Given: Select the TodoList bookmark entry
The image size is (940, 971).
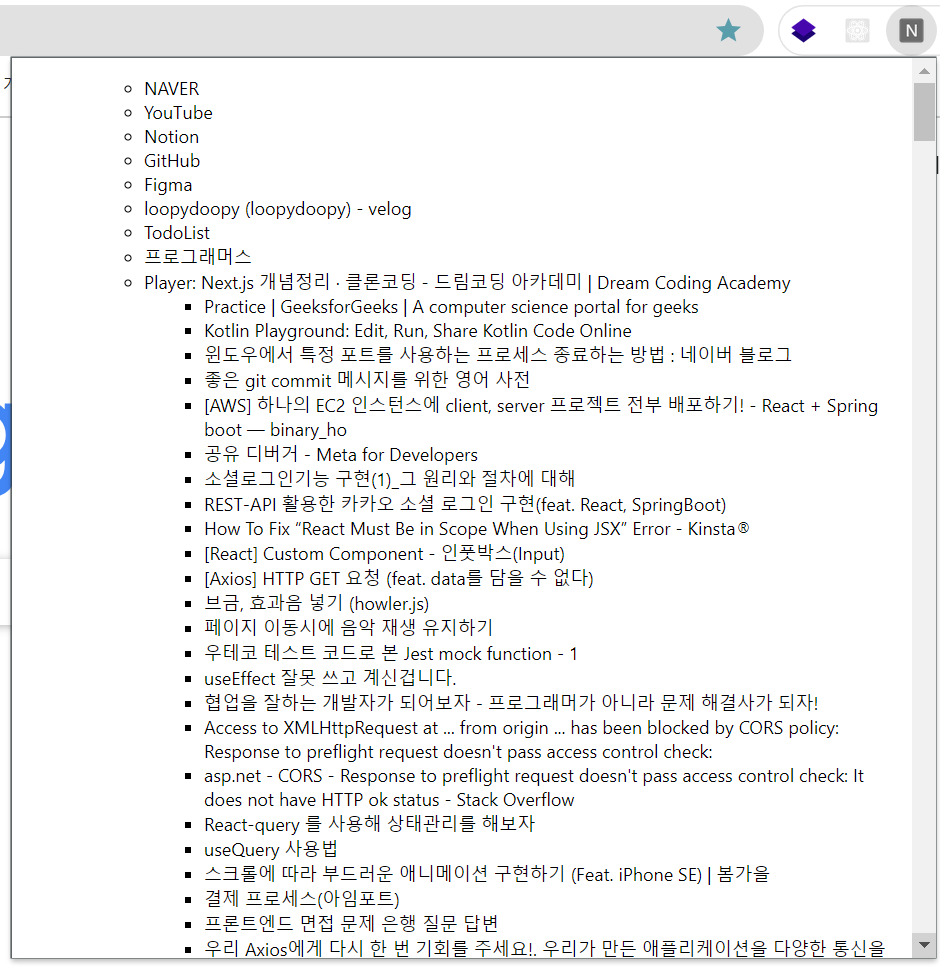Looking at the screenshot, I should click(x=177, y=233).
